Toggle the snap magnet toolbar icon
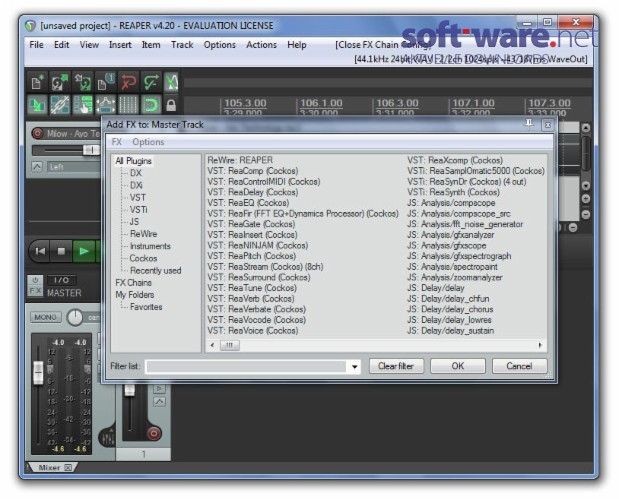This screenshot has height=500, width=619. pyautogui.click(x=152, y=105)
